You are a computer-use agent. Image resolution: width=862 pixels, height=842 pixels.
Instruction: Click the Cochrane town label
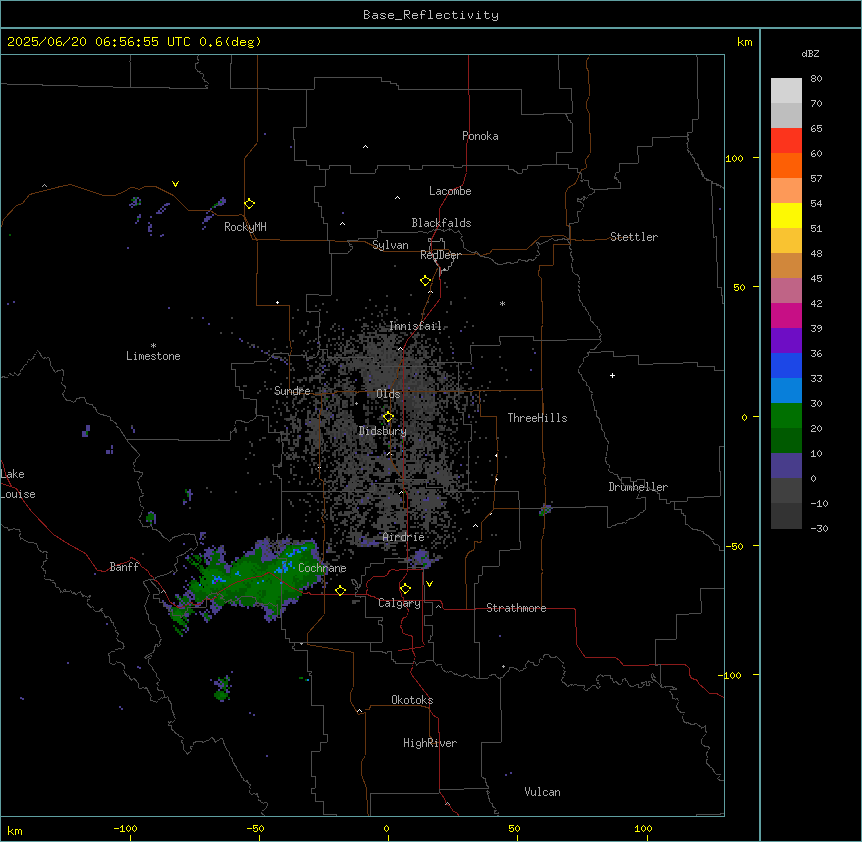click(x=322, y=568)
